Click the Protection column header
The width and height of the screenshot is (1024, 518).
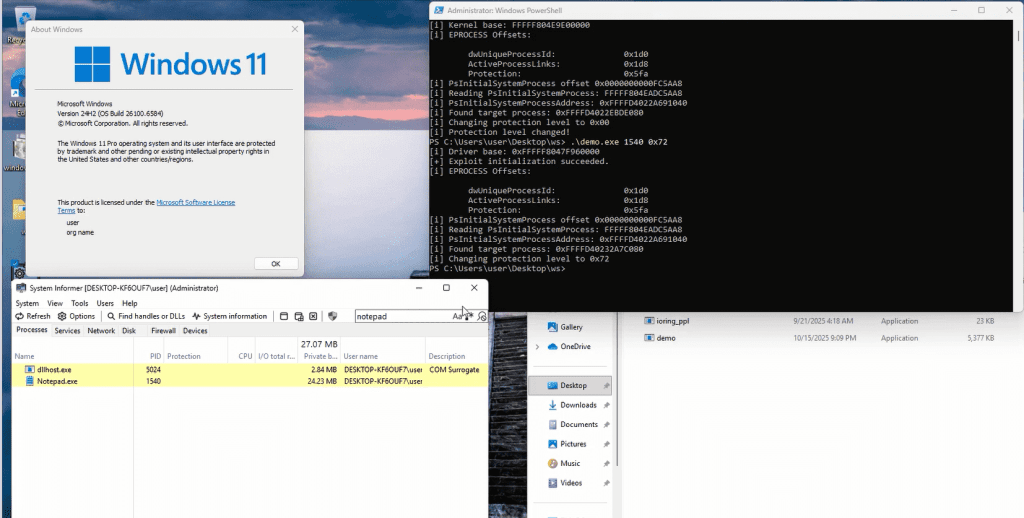coord(196,356)
